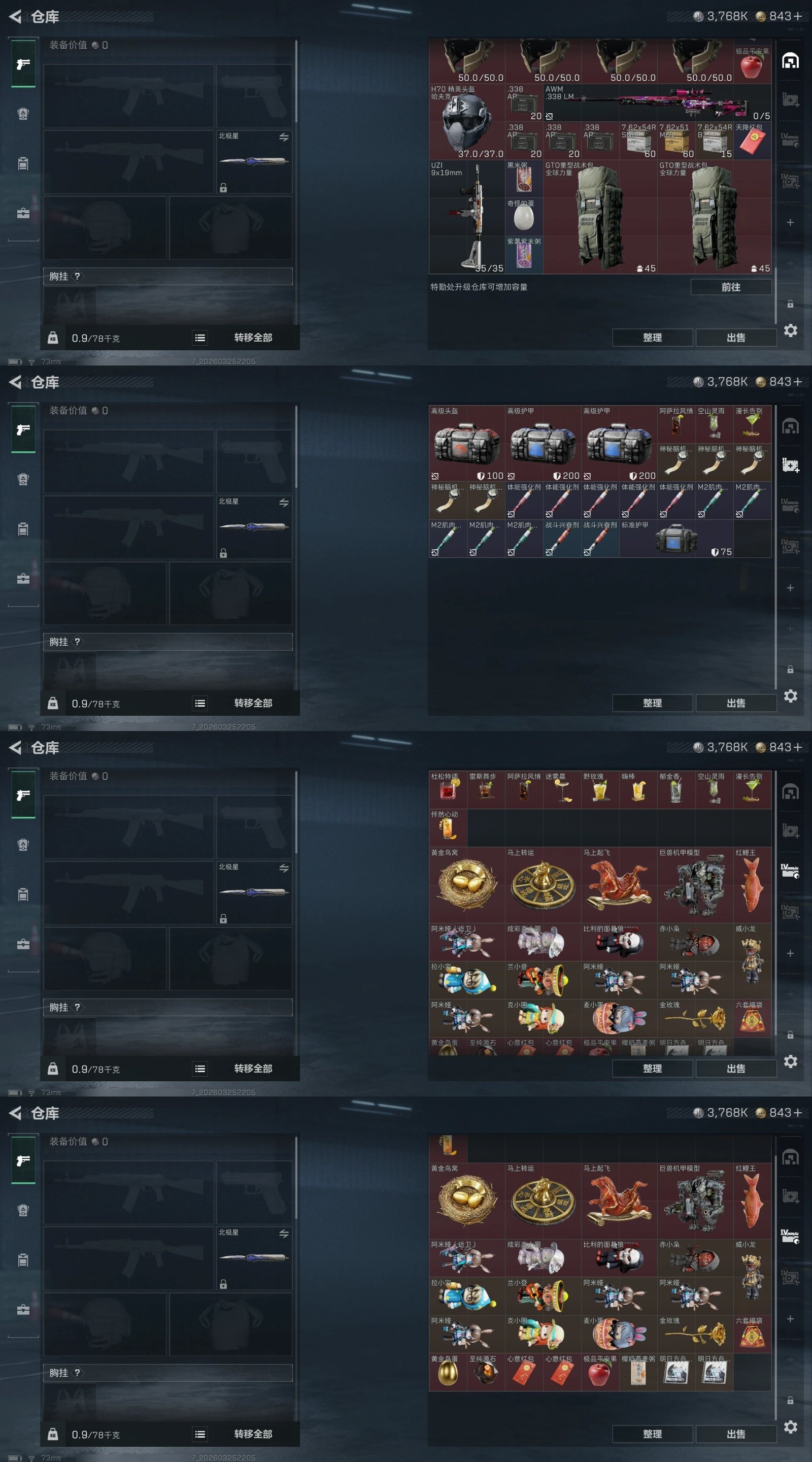Screen dimensions: 812x1462
Task: Open the highlighted main warehouse home tab
Action: pyautogui.click(x=791, y=61)
